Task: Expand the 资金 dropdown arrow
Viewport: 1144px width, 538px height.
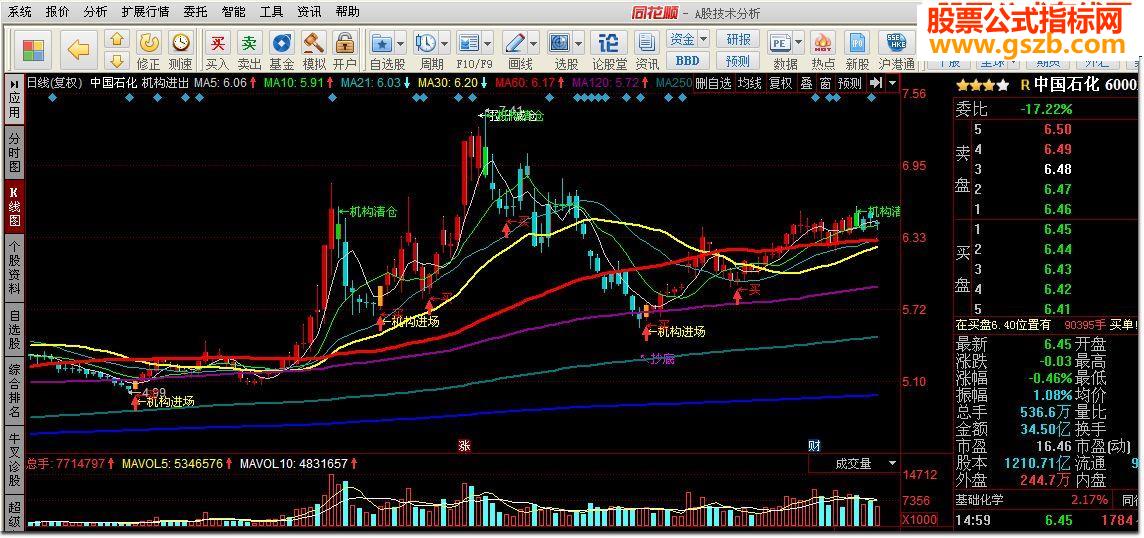Action: (x=703, y=39)
